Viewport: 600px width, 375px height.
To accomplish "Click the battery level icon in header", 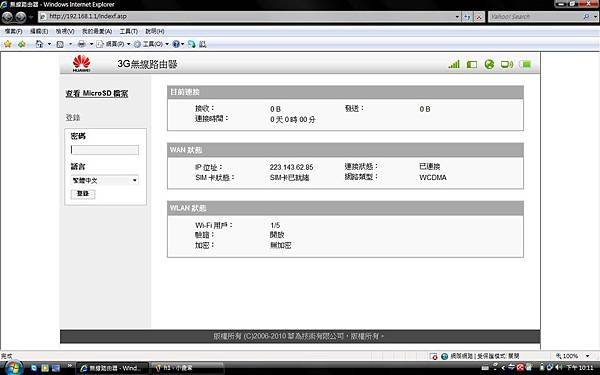I will pyautogui.click(x=526, y=64).
